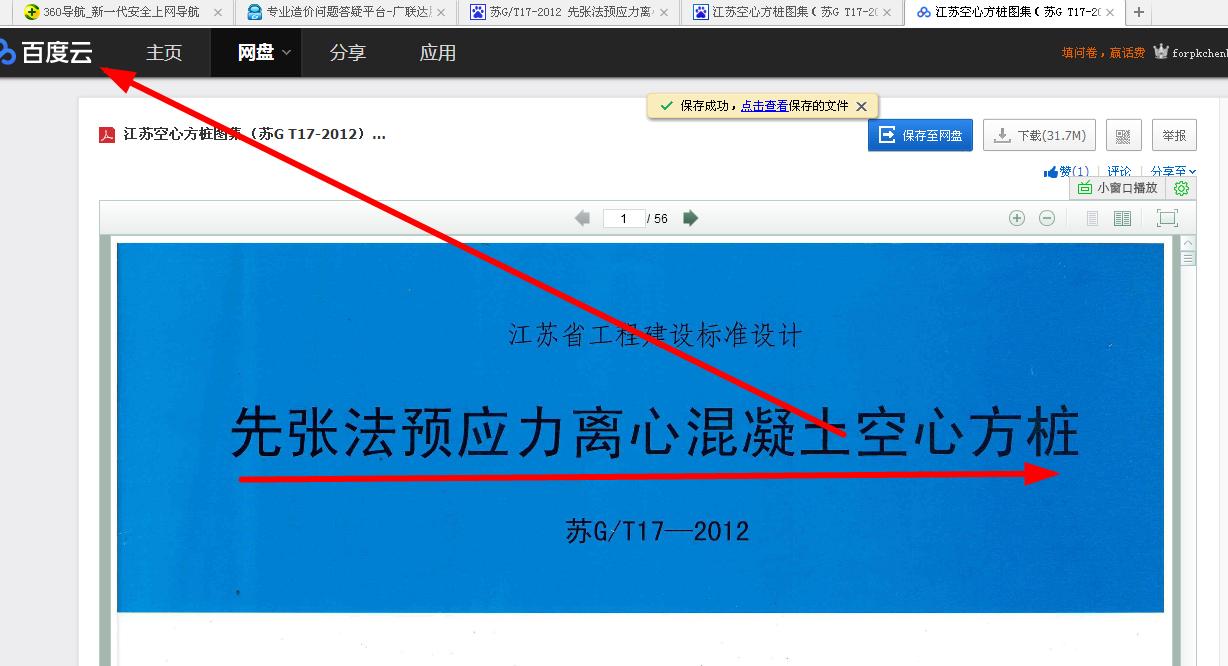
Task: Close the 360导航 tab
Action: coord(218,13)
